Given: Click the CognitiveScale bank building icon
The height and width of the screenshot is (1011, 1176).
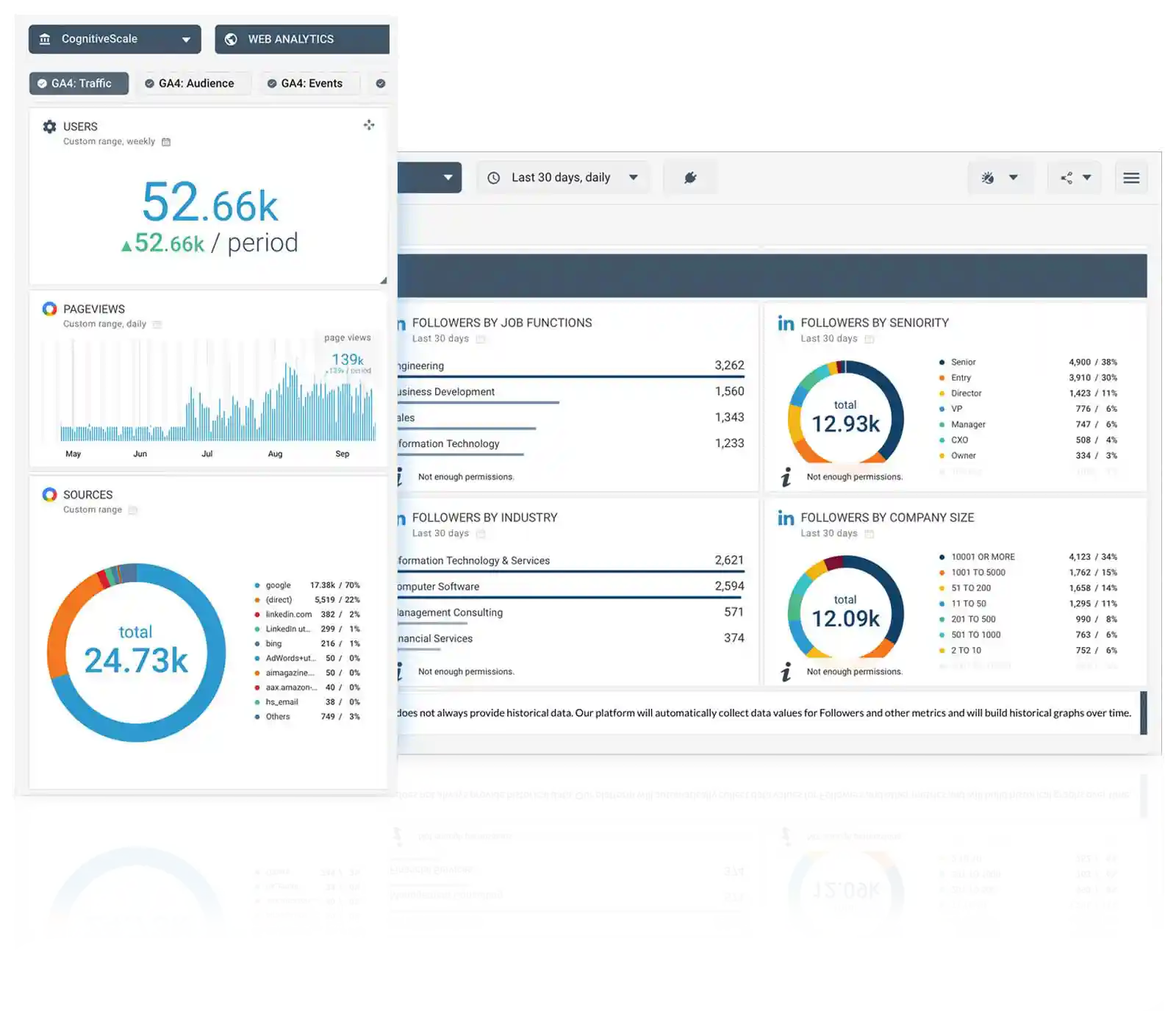Looking at the screenshot, I should [x=45, y=39].
